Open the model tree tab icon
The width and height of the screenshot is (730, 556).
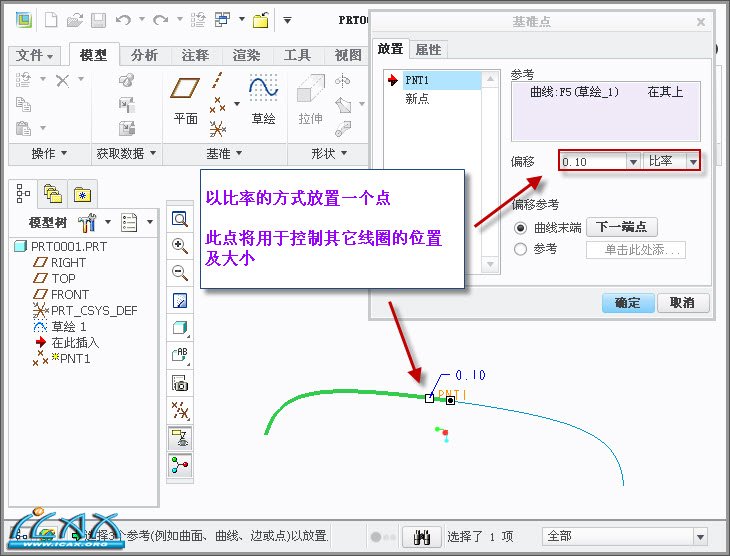pos(23,193)
